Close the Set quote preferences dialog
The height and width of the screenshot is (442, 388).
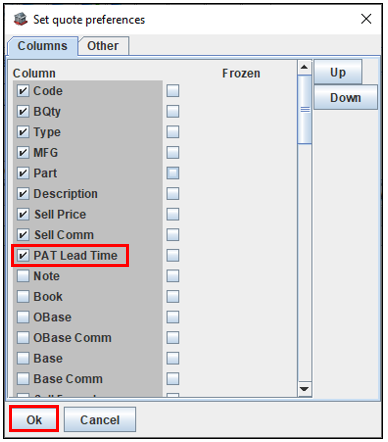pos(366,19)
